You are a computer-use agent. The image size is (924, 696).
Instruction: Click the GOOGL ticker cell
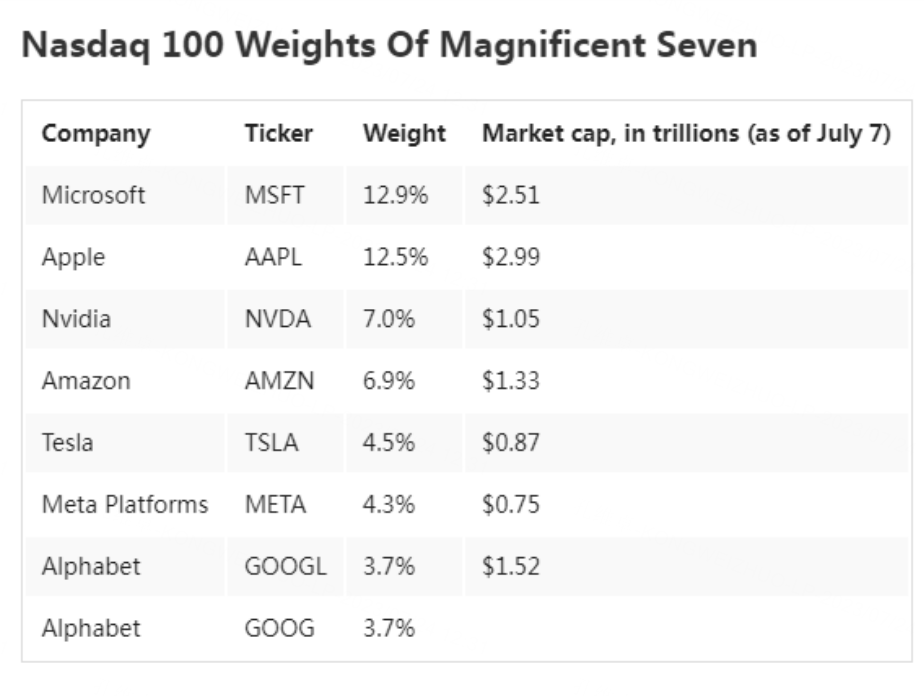(285, 567)
